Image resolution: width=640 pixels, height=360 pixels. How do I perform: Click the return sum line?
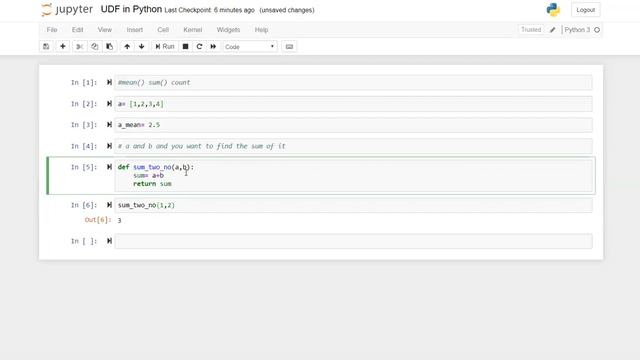pos(152,184)
